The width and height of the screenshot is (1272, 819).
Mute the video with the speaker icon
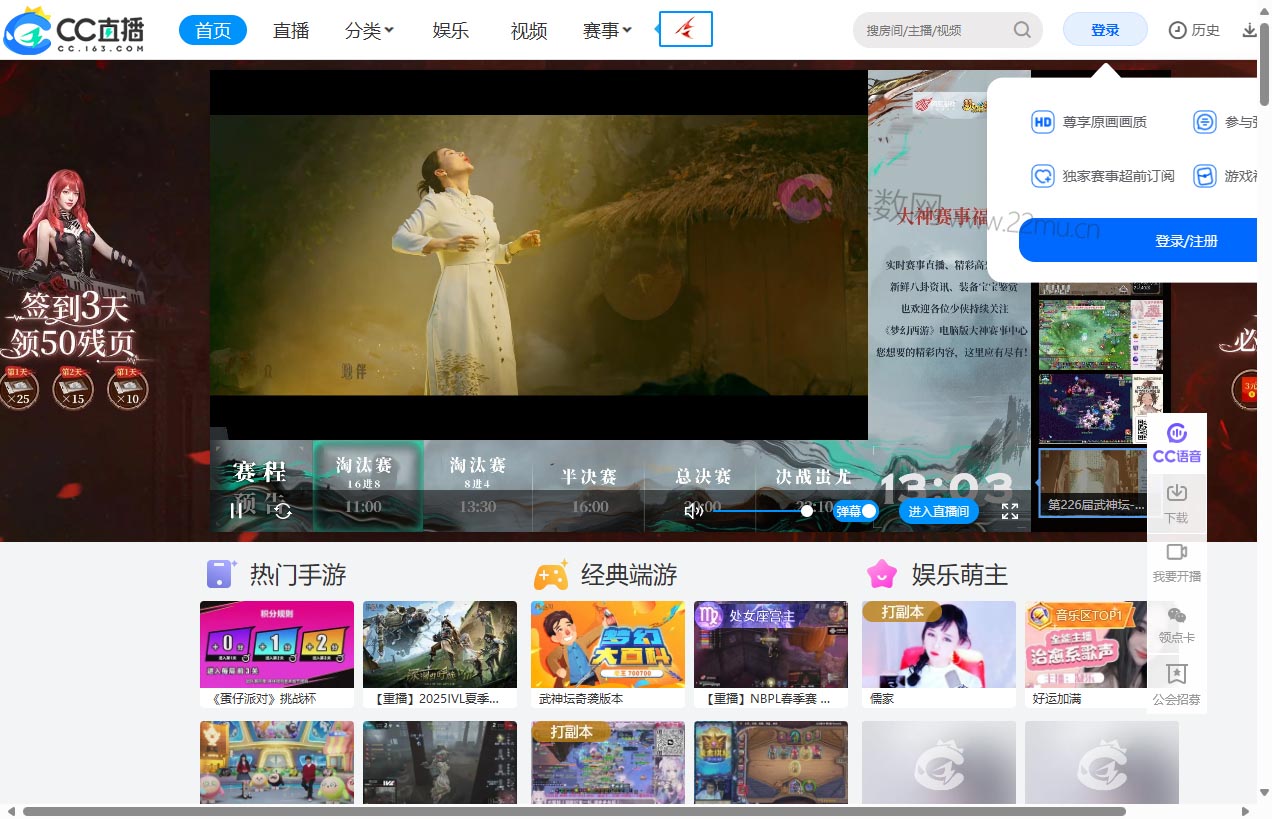coord(694,510)
